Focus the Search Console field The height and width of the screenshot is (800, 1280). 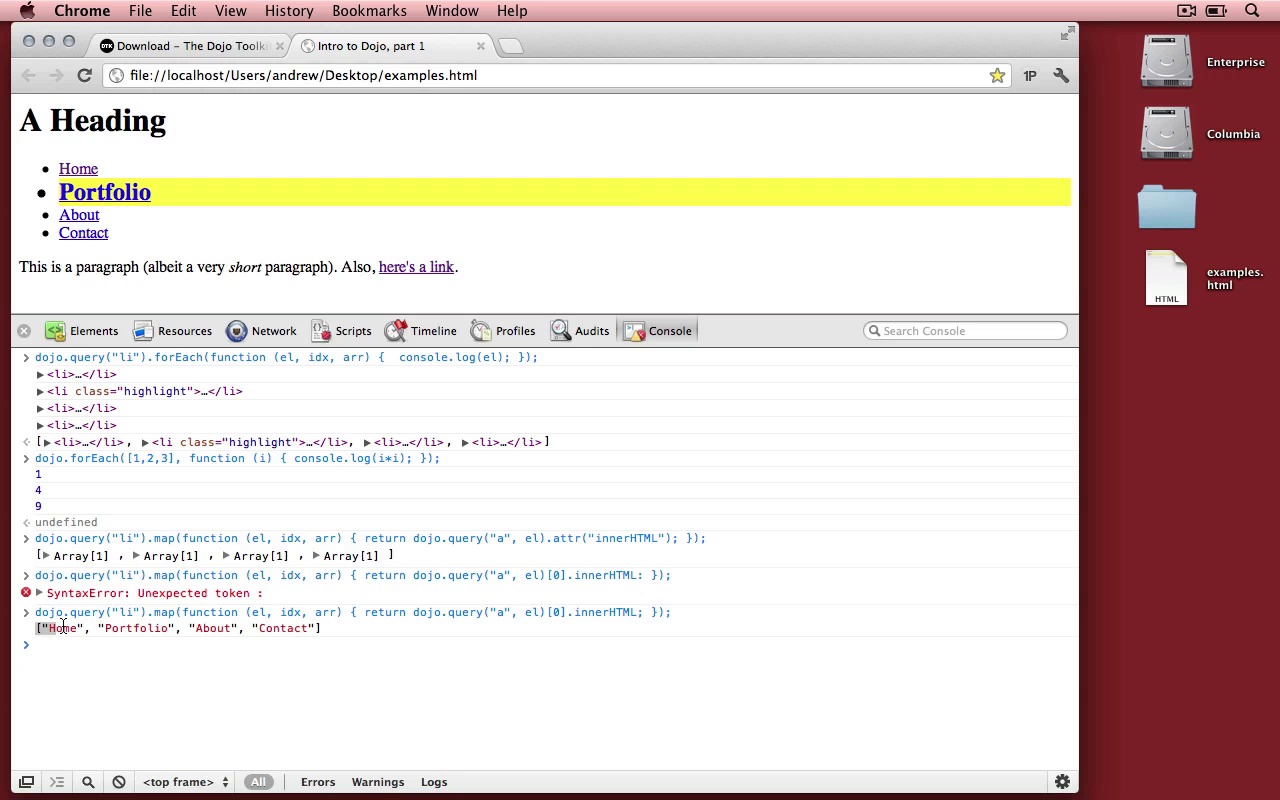coord(965,331)
